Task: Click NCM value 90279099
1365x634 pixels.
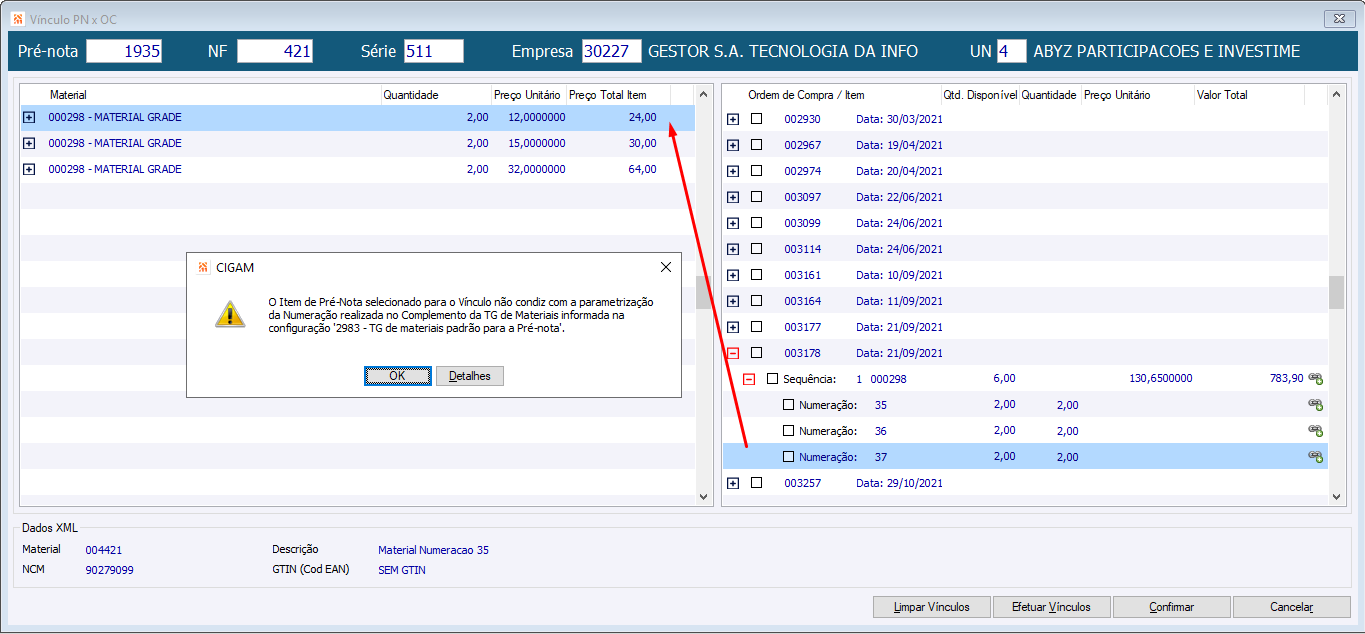Action: coord(110,570)
